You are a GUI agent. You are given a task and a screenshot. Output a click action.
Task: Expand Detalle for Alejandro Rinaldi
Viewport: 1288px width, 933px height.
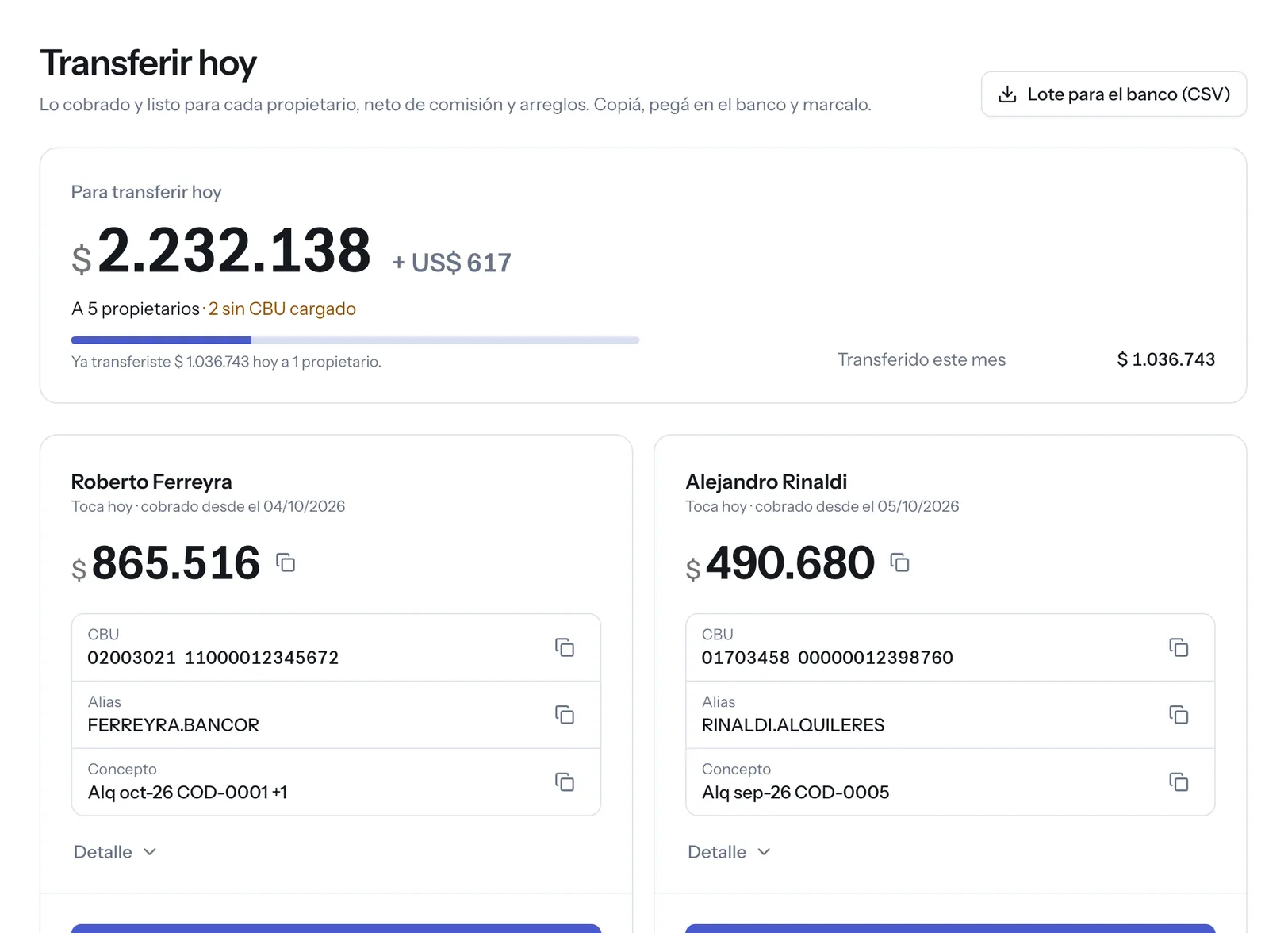point(729,852)
